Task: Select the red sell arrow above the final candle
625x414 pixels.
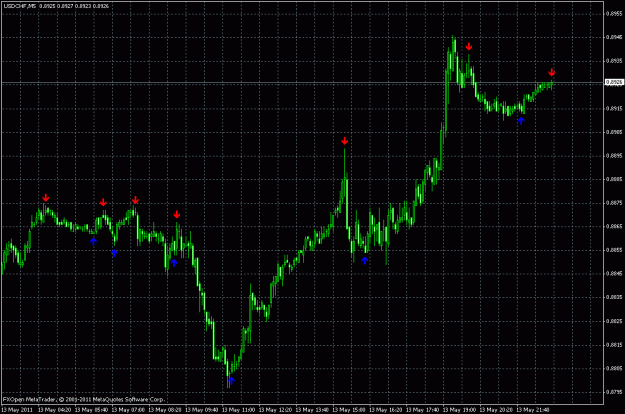Action: coord(552,72)
